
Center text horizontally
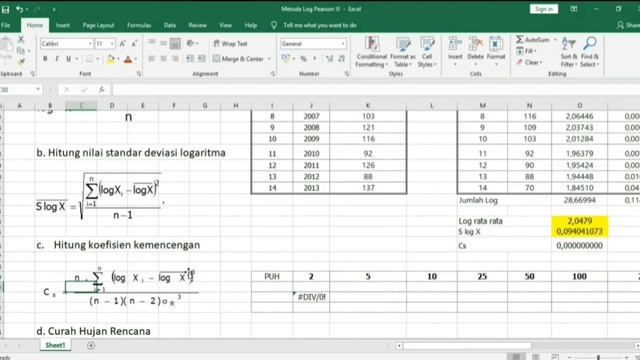(163, 59)
